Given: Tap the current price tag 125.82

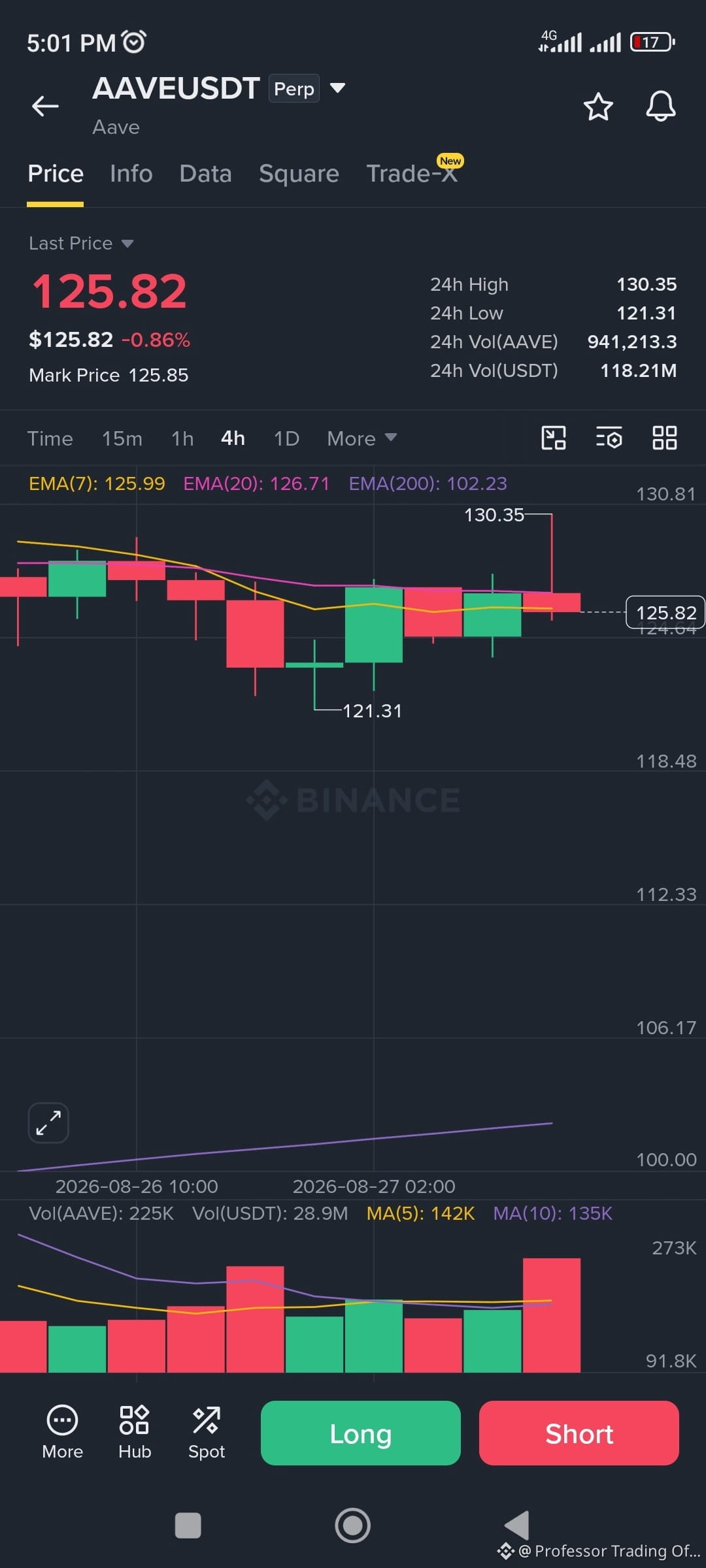Looking at the screenshot, I should 665,613.
